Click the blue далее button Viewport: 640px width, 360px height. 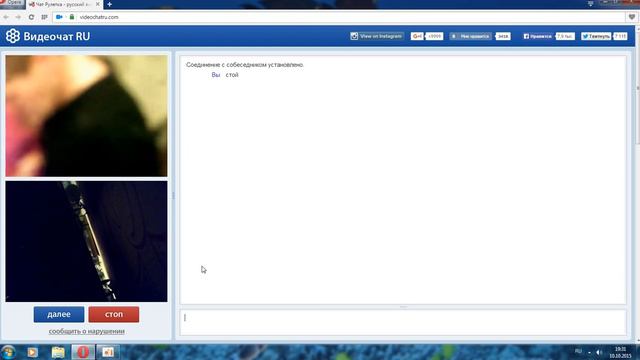click(59, 314)
